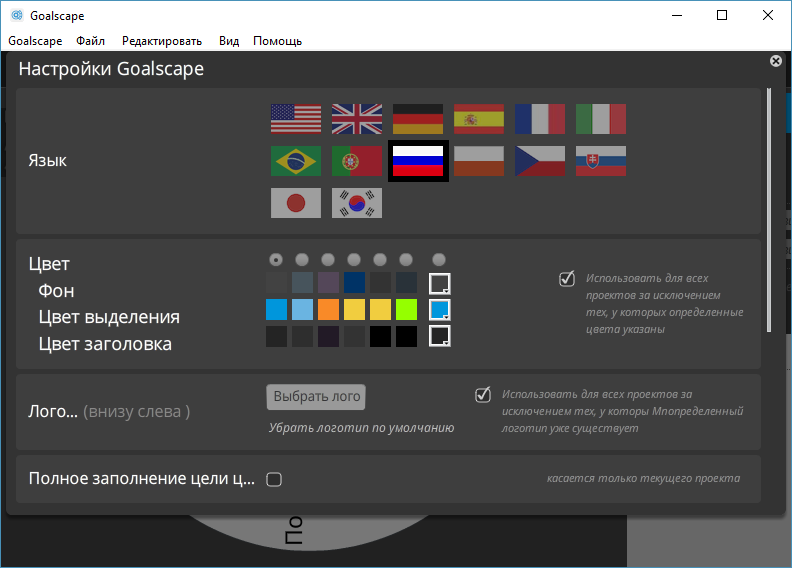Select the UK flag language
The image size is (792, 568).
pos(357,119)
